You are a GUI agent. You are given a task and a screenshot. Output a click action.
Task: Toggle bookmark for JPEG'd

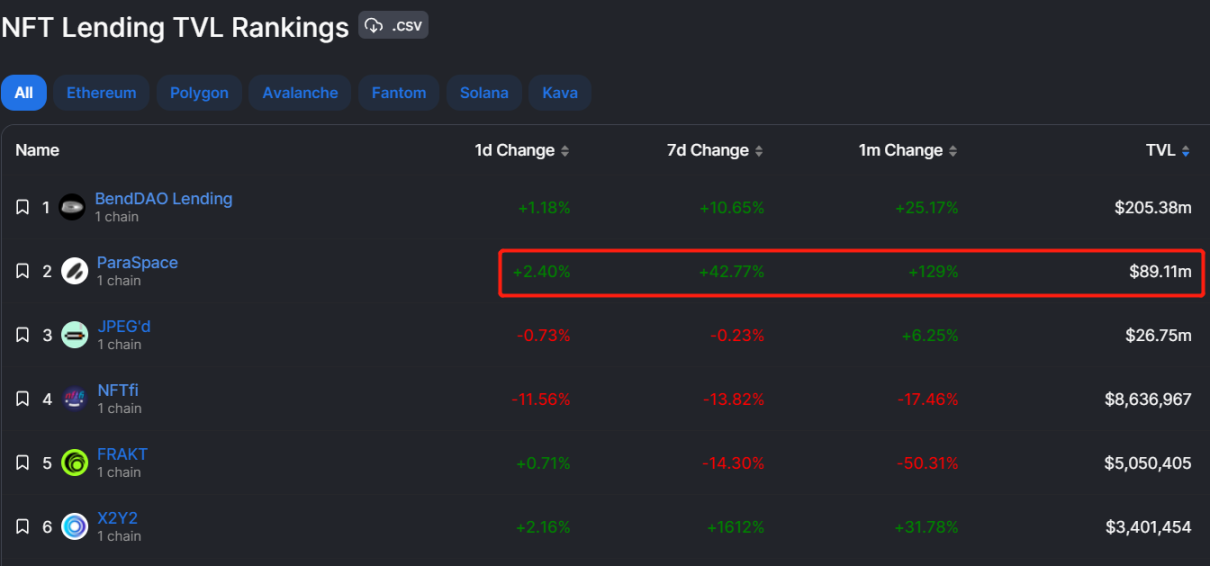22,335
